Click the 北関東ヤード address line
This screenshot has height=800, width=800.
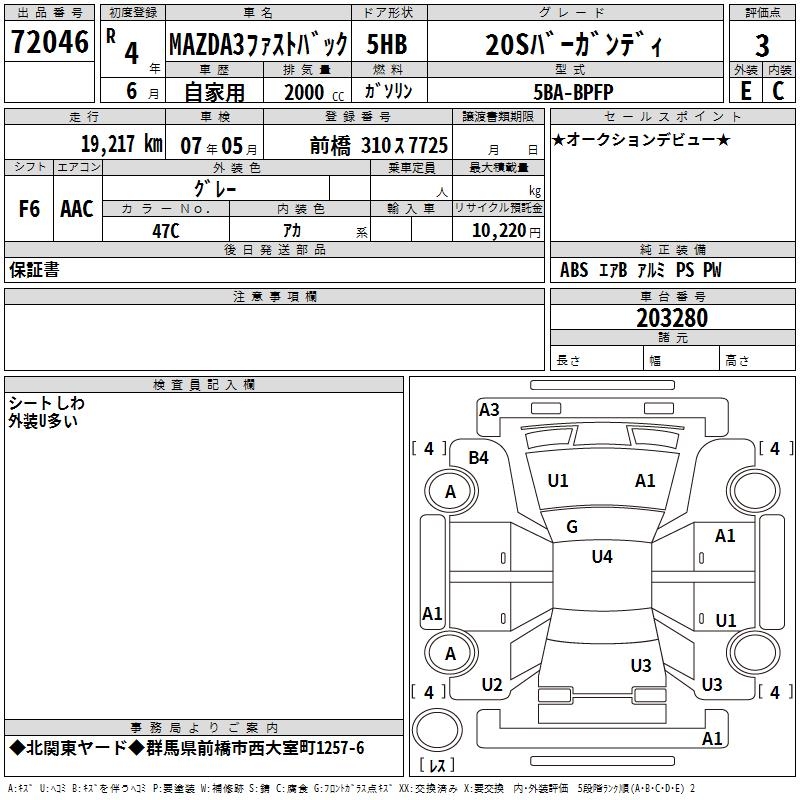187,748
